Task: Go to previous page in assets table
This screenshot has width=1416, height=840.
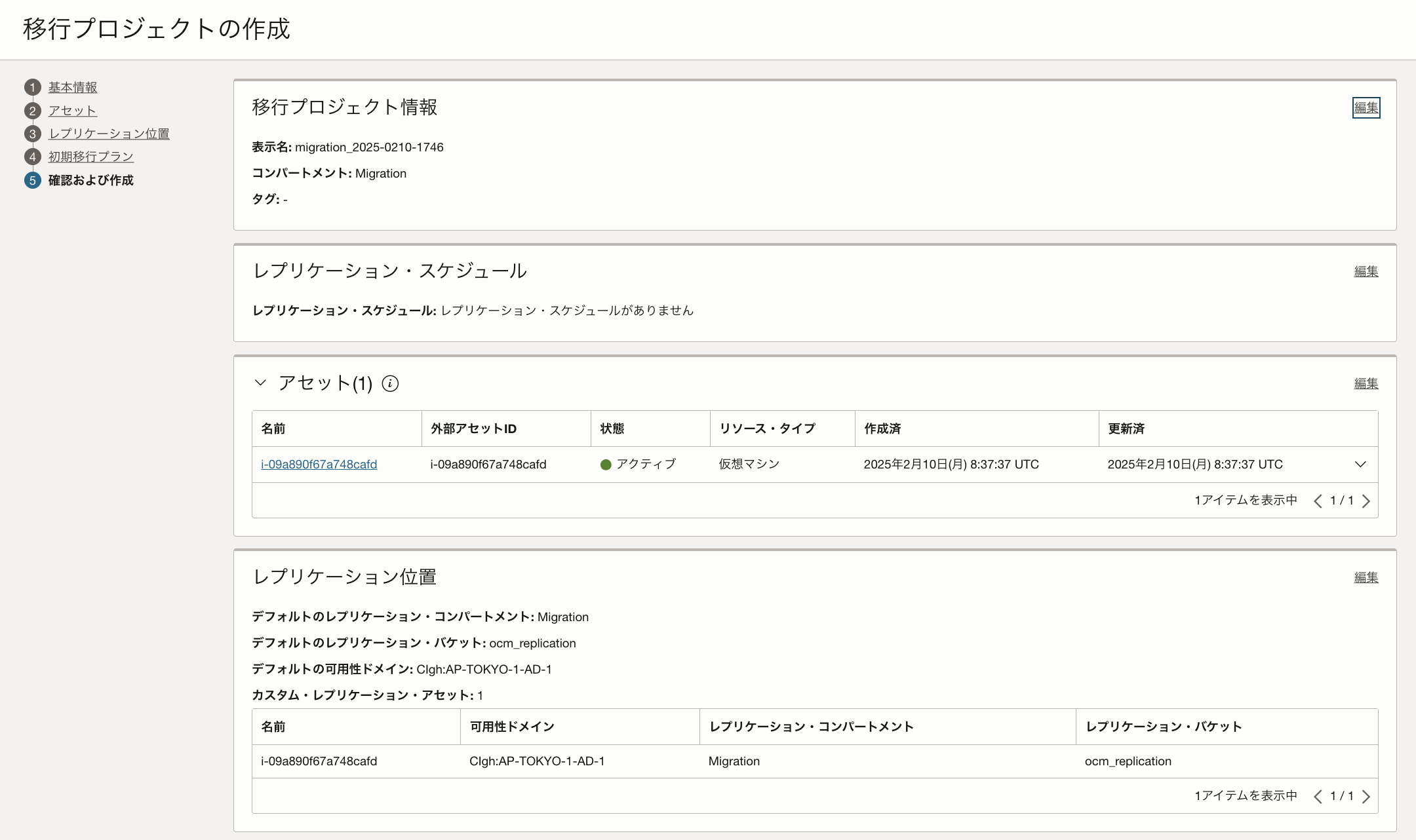Action: click(x=1318, y=501)
